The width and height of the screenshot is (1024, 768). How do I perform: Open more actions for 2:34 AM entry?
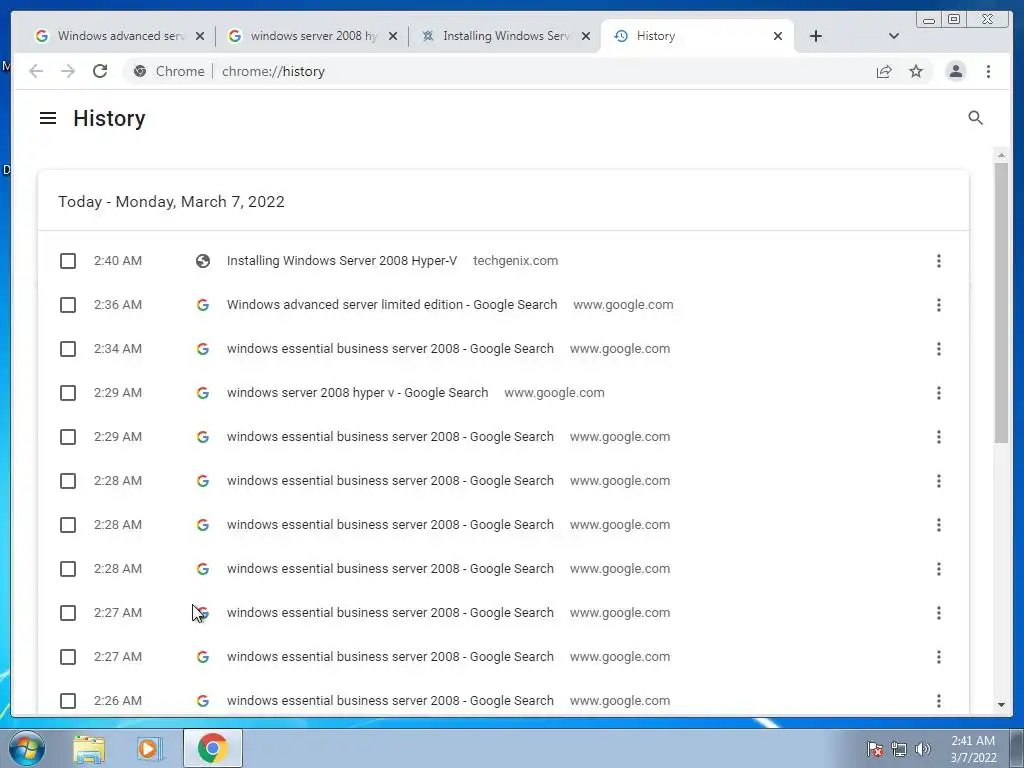click(938, 349)
